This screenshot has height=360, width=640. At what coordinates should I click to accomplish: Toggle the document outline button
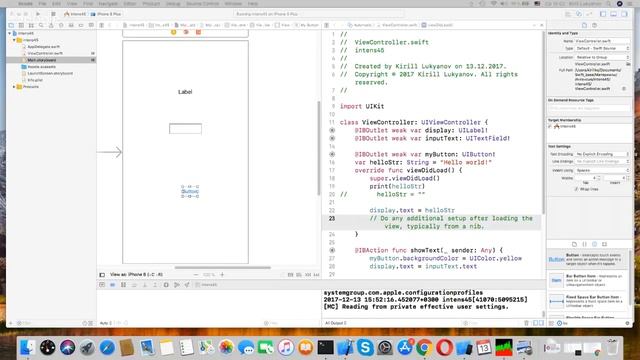pos(102,275)
